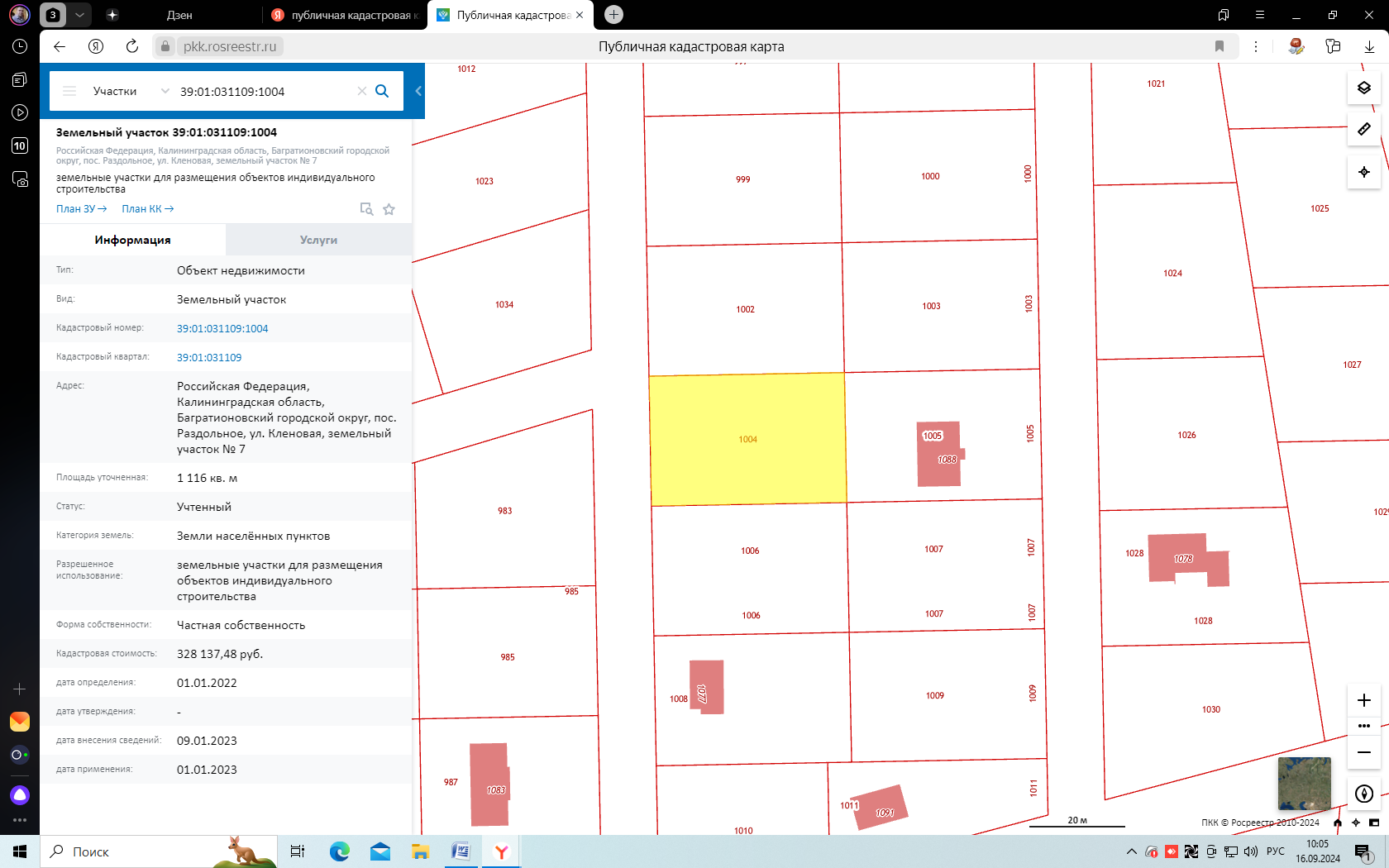Zoom in the cadastral map
This screenshot has width=1389, height=868.
click(x=1364, y=700)
